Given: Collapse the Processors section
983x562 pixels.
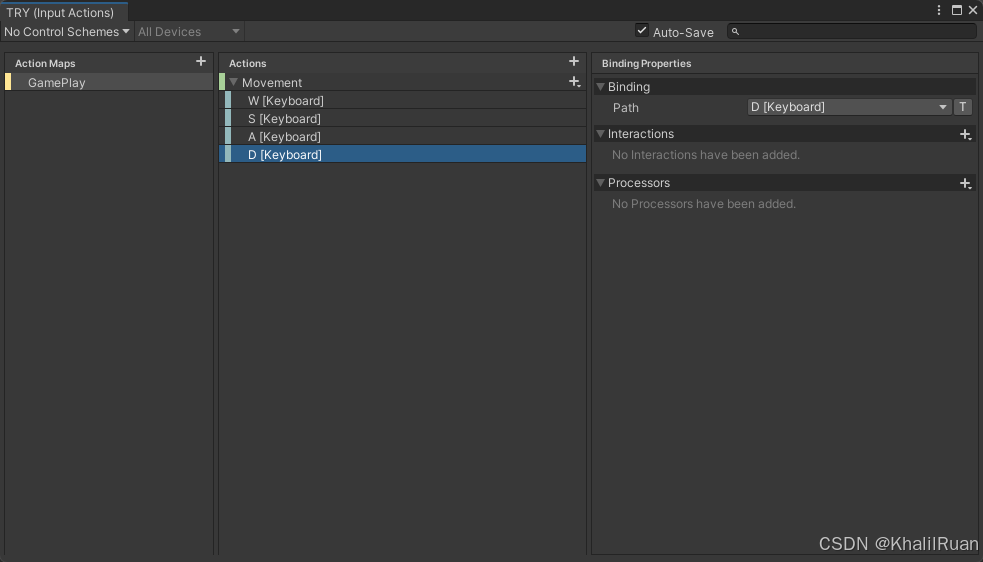Looking at the screenshot, I should click(x=600, y=183).
